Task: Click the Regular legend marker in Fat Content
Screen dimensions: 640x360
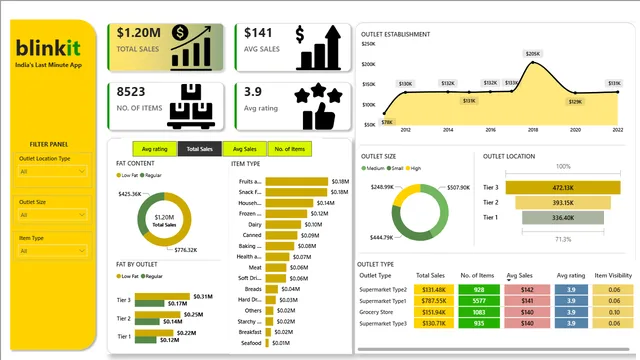Action: coord(142,175)
